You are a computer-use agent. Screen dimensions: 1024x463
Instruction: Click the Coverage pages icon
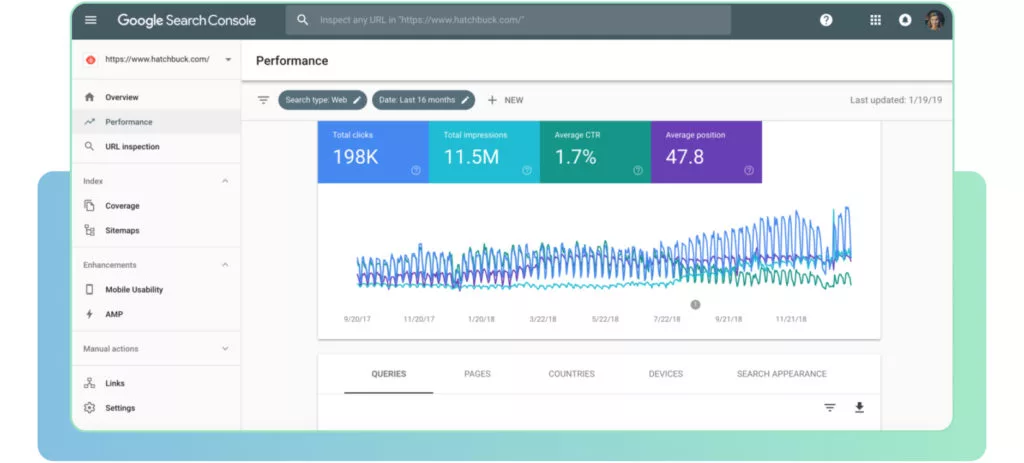tap(89, 206)
